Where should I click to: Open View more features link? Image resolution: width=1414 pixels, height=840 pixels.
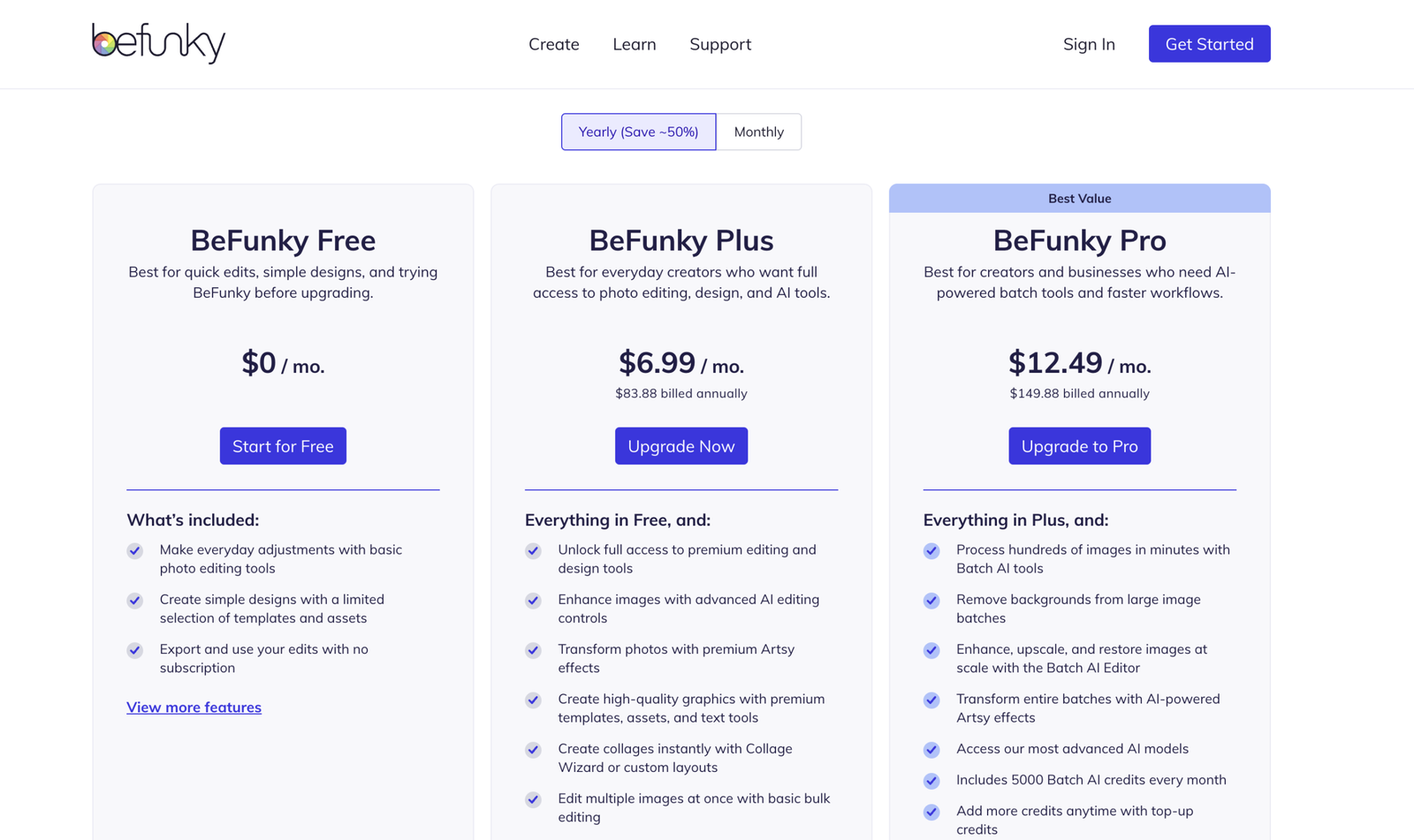tap(194, 708)
